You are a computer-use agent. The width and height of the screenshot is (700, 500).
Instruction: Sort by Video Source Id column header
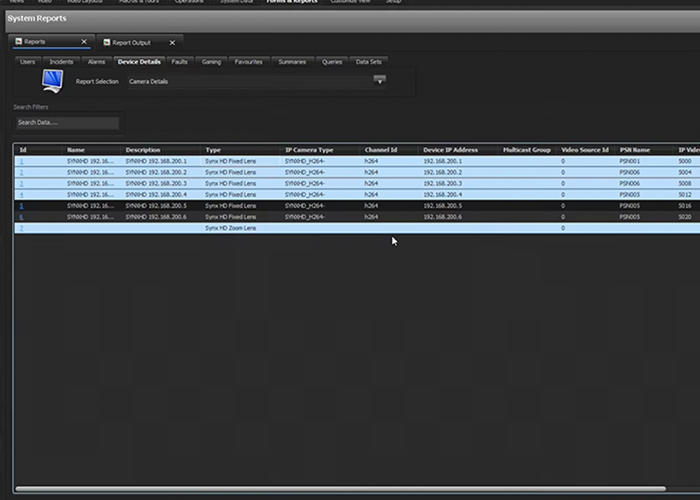tap(585, 150)
